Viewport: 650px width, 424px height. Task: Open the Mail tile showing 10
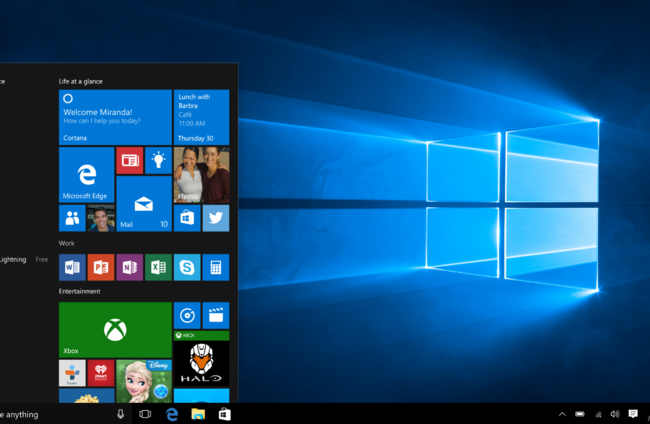click(x=144, y=204)
